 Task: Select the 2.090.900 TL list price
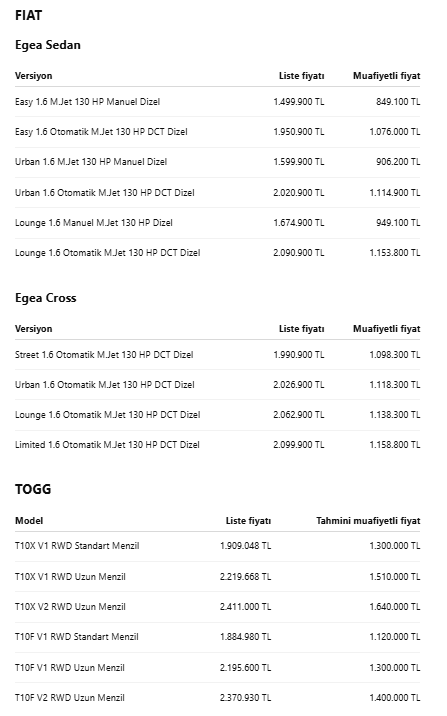tap(299, 253)
